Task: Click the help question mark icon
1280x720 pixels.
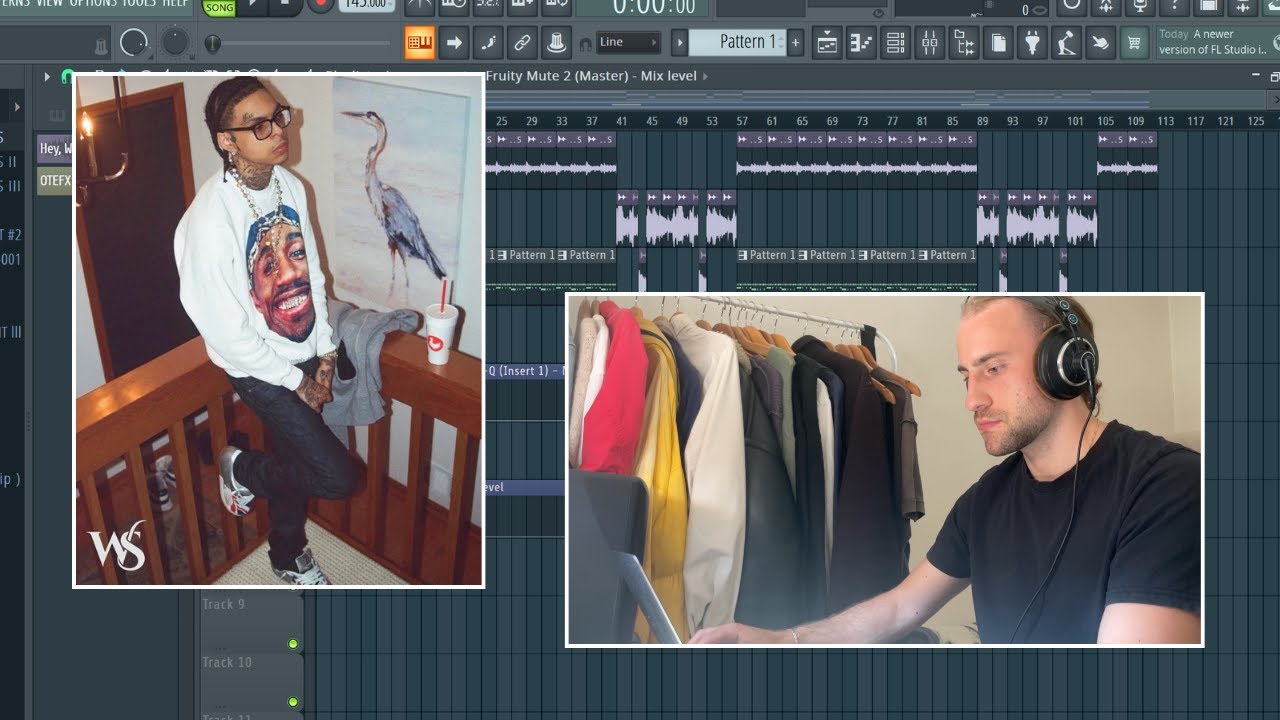Action: coord(1174,5)
